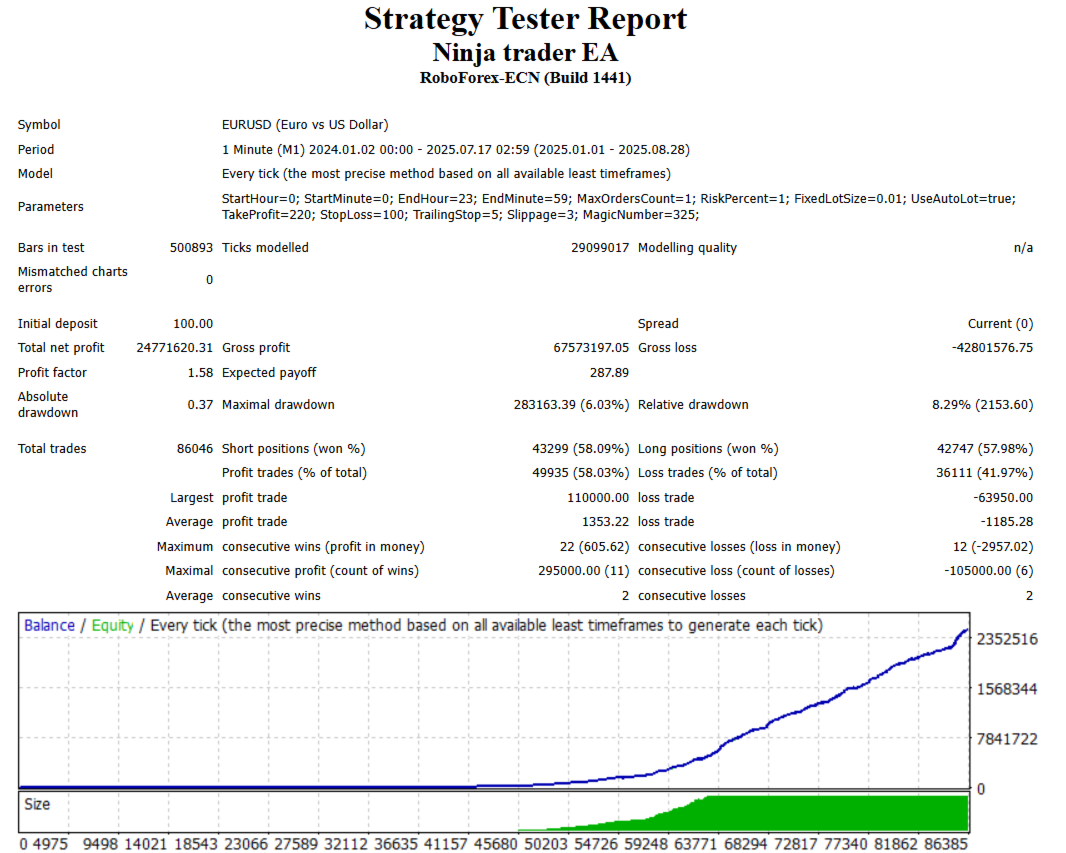Image resolution: width=1066 pixels, height=853 pixels.
Task: Click Spread value Current (0)
Action: tap(1000, 324)
